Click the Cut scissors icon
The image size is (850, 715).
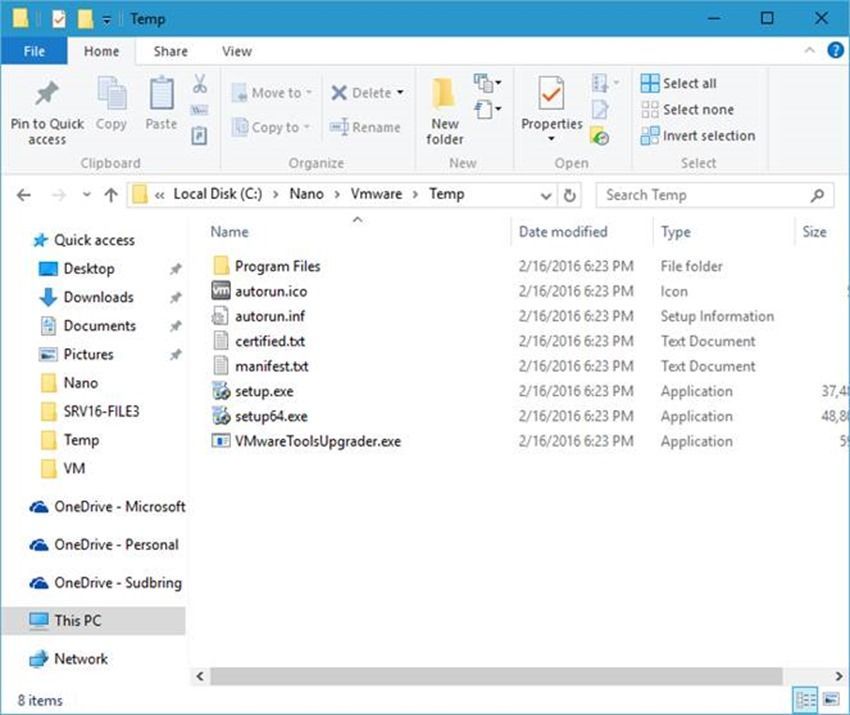pos(199,84)
